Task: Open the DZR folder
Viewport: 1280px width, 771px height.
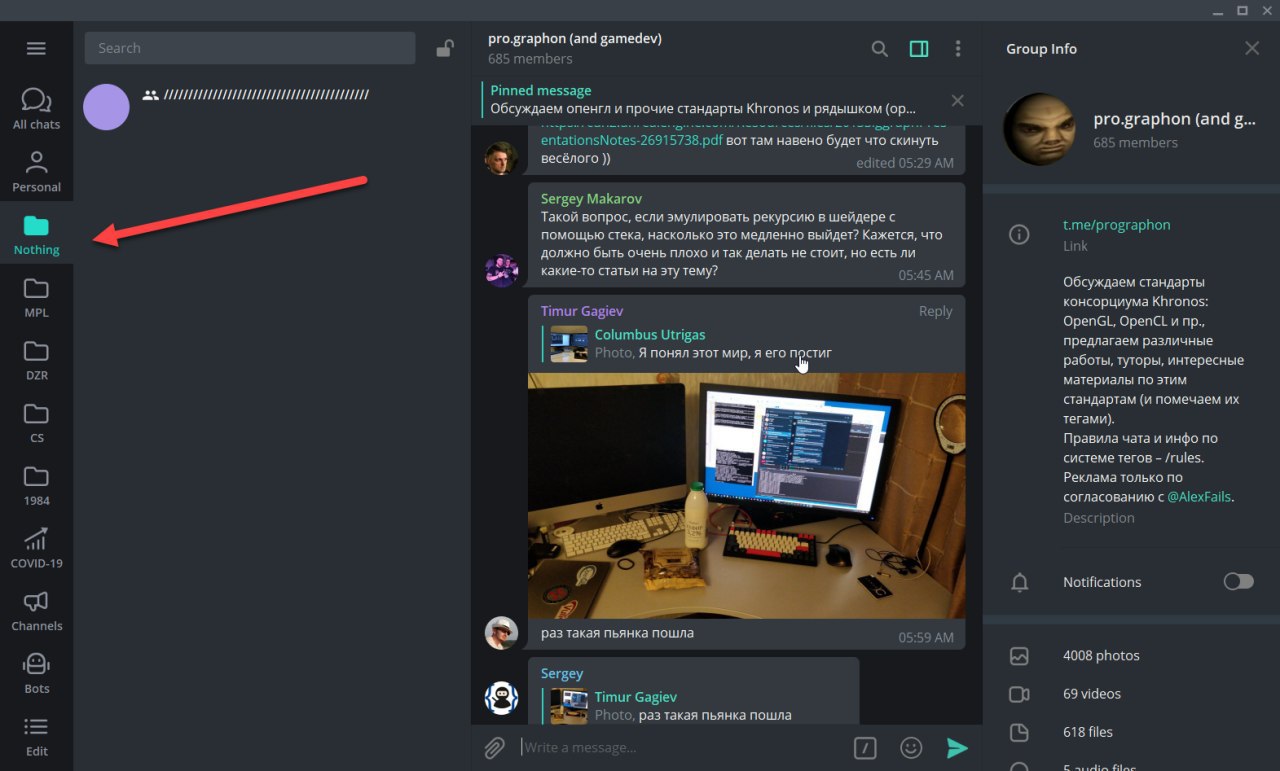Action: click(36, 360)
